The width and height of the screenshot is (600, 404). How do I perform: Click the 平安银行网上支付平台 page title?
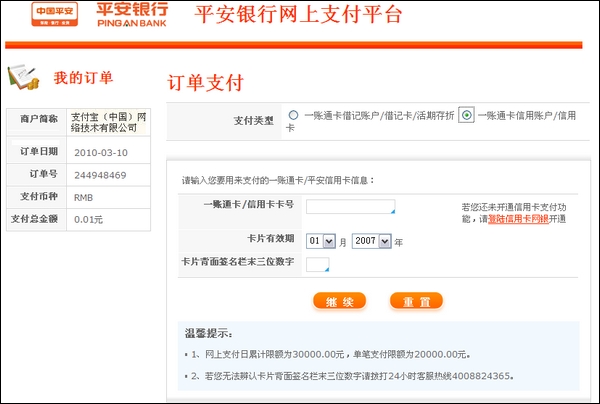pyautogui.click(x=298, y=15)
